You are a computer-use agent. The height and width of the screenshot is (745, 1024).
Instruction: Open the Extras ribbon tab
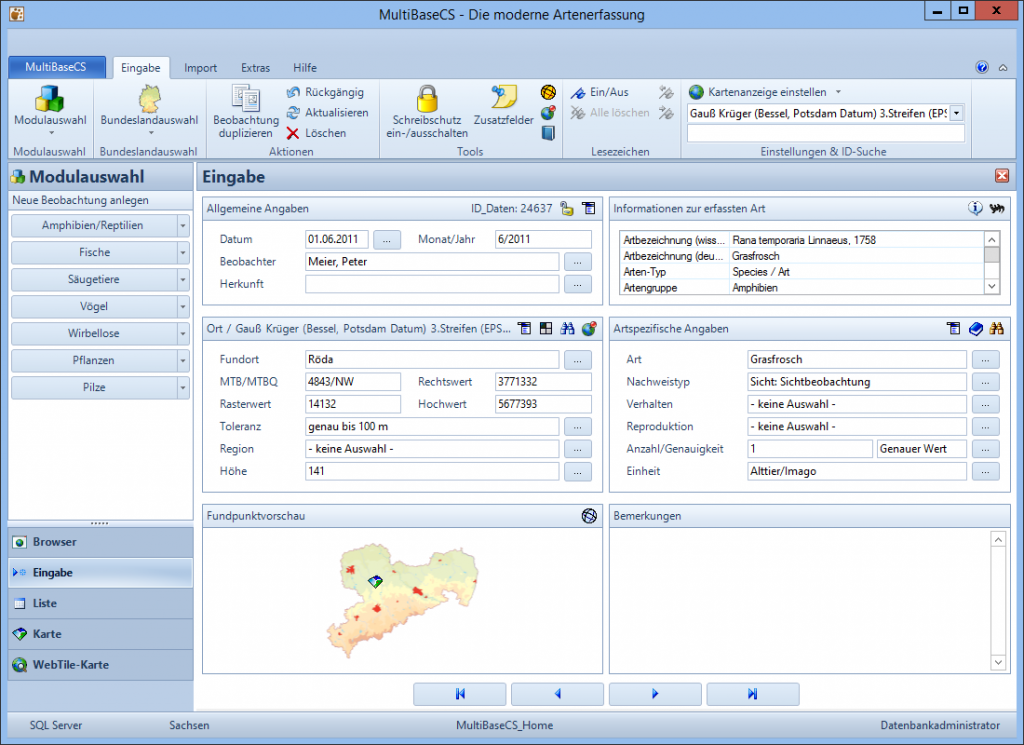(255, 68)
